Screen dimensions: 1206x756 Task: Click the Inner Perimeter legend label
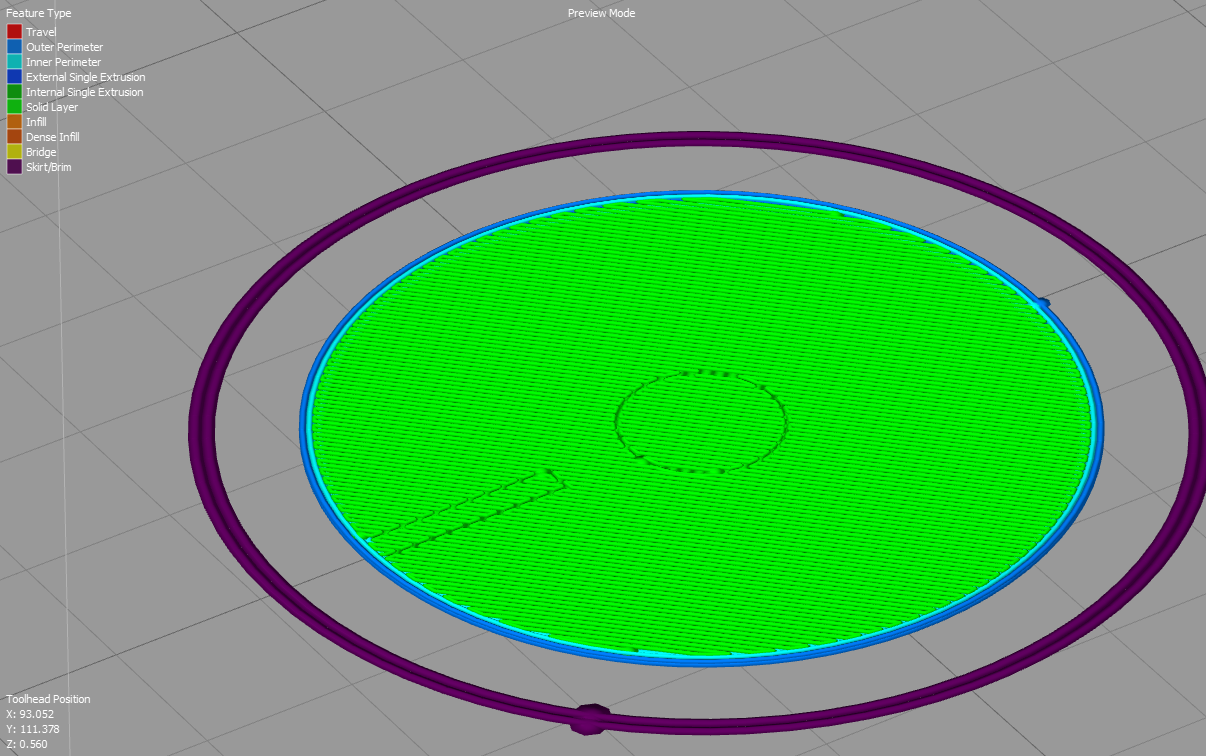click(x=63, y=62)
